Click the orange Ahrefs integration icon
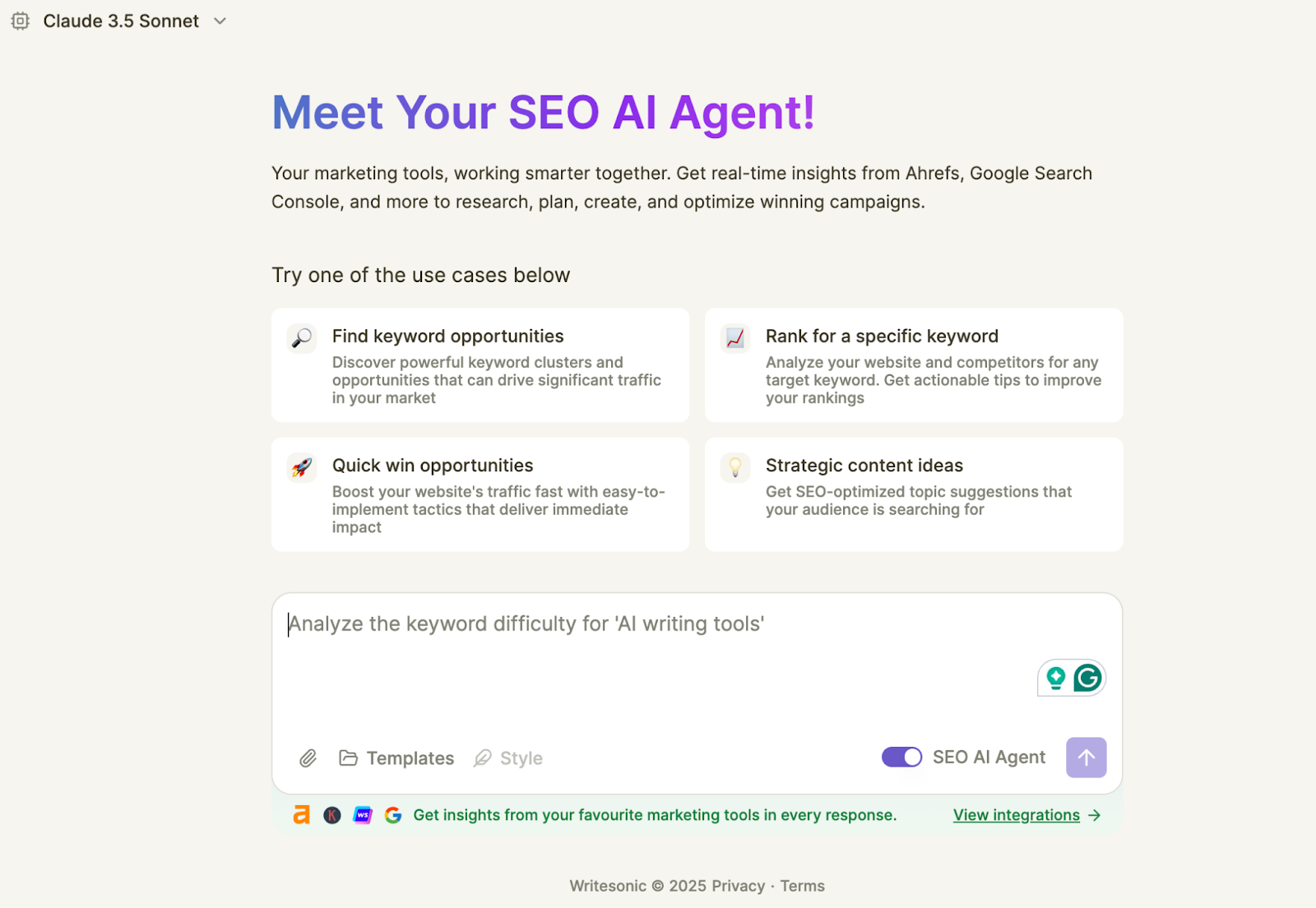 coord(301,814)
